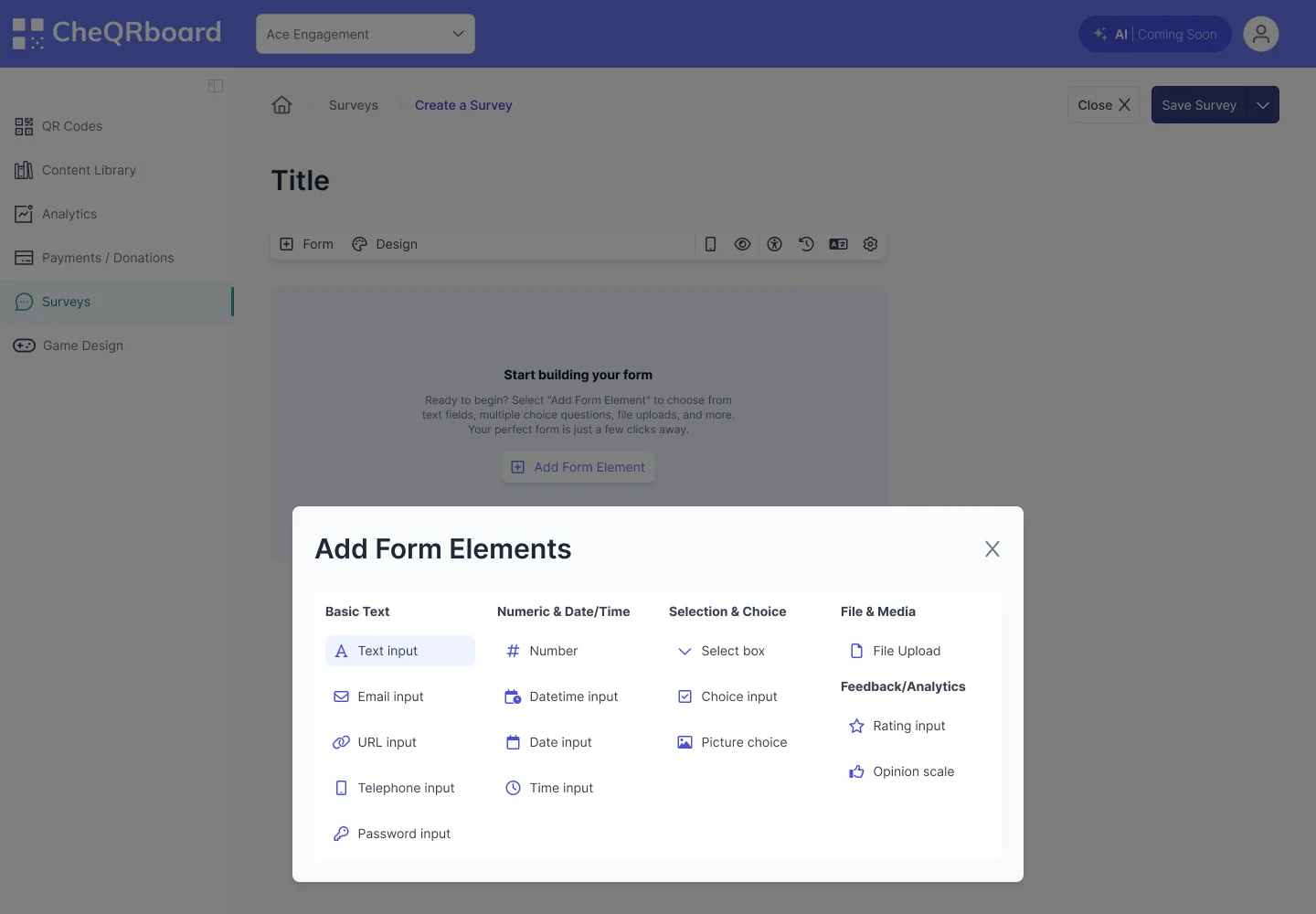Close the Add Form Elements dialog
Viewport: 1316px width, 914px height.
click(992, 548)
